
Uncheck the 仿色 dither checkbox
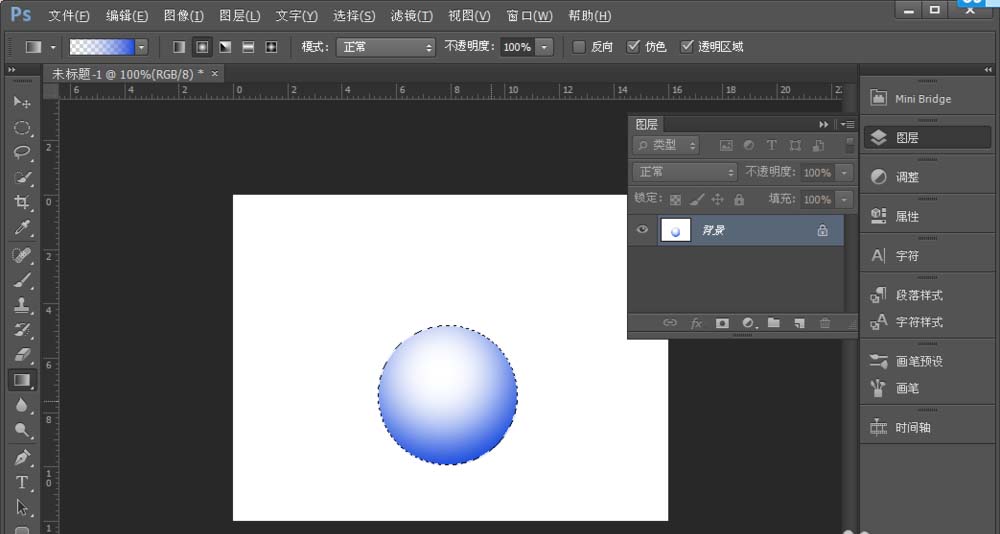click(633, 47)
